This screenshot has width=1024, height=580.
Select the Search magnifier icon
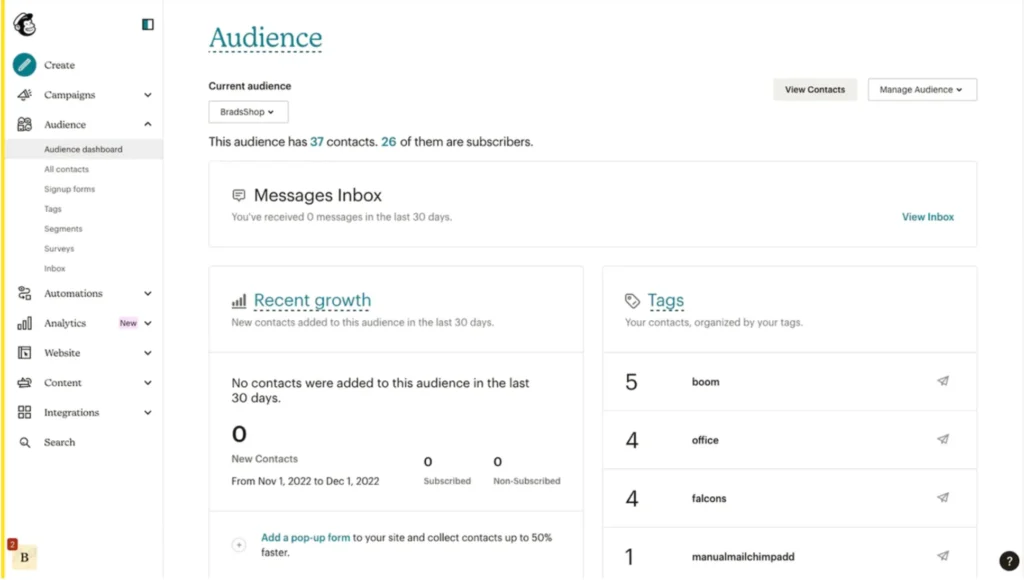pos(22,441)
